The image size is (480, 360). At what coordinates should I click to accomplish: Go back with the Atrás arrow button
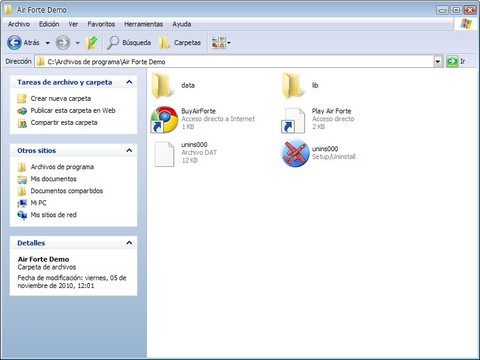tap(14, 43)
